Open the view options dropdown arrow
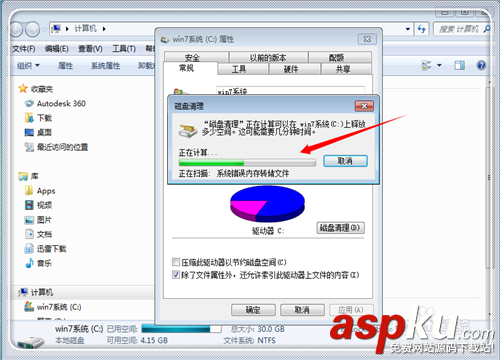 pos(439,65)
